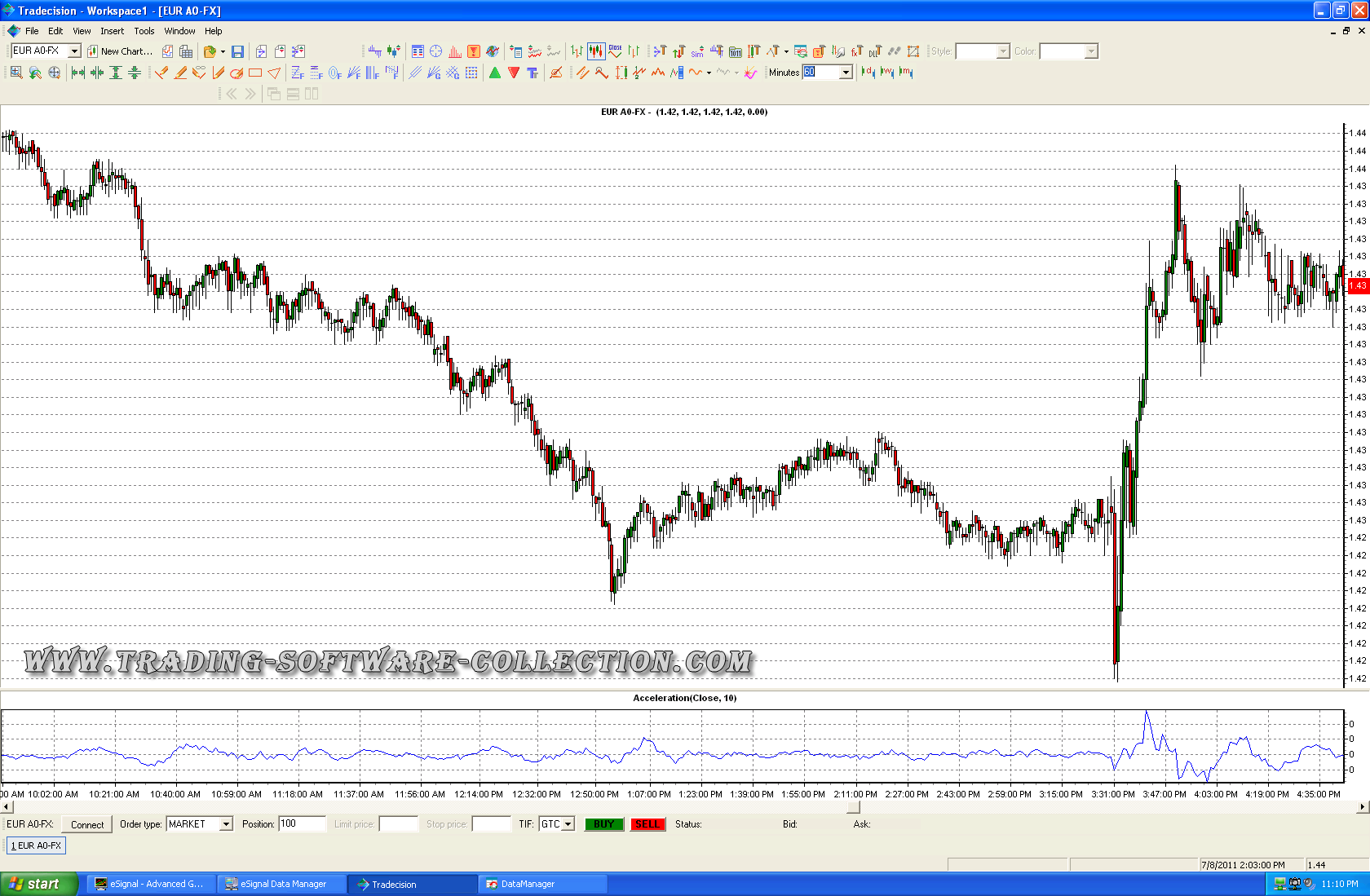Switch to the weekly bar interval icon
This screenshot has height=896, width=1370.
pyautogui.click(x=887, y=73)
